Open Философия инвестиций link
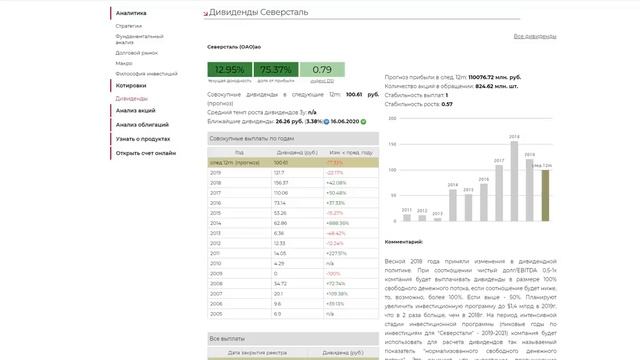 tap(147, 74)
